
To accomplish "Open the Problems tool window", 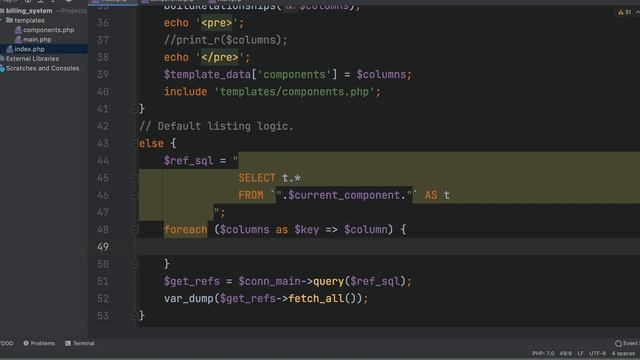I will [x=39, y=343].
